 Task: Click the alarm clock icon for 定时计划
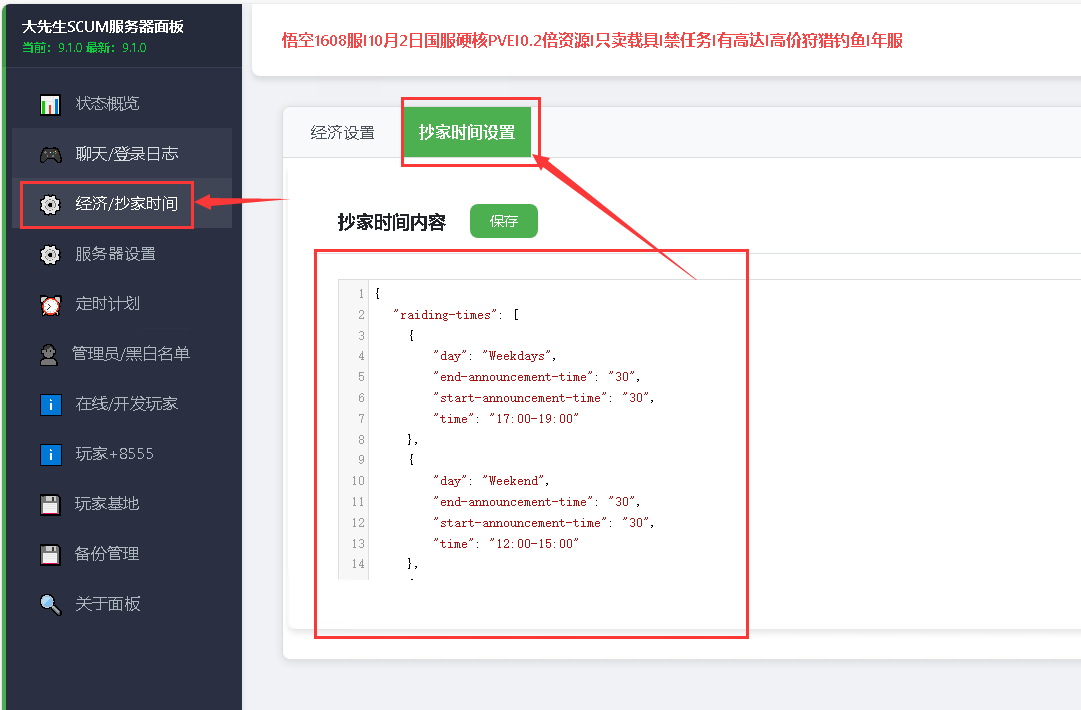click(x=50, y=304)
